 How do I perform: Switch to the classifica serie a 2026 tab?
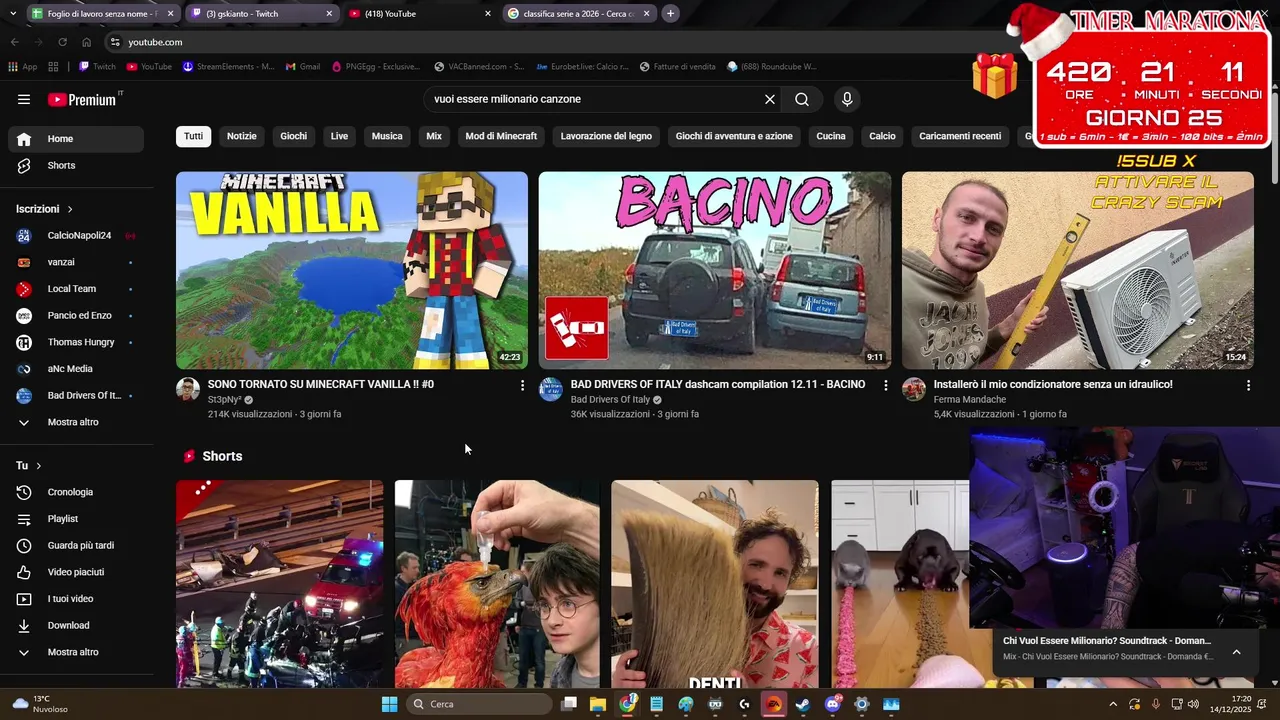(x=579, y=14)
